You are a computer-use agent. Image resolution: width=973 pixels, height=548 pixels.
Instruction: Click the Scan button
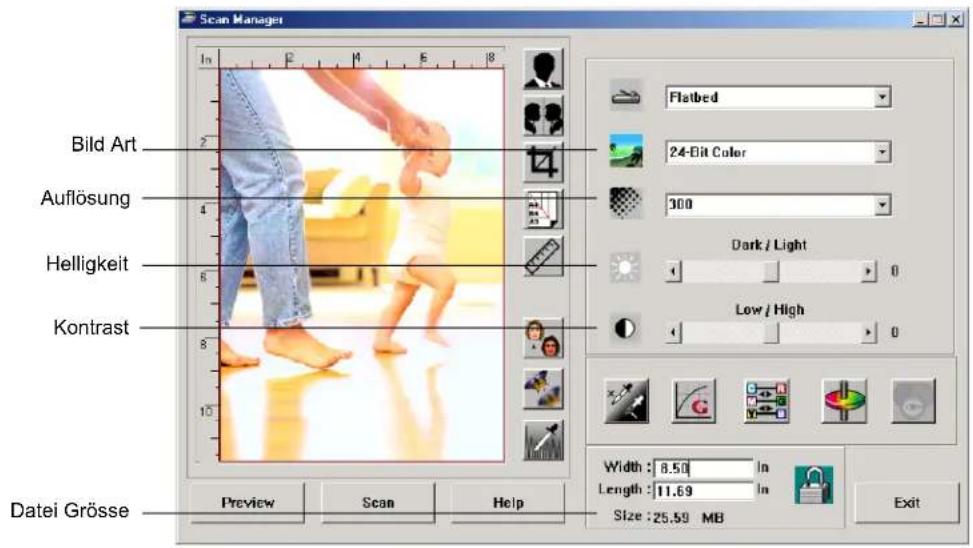[378, 503]
